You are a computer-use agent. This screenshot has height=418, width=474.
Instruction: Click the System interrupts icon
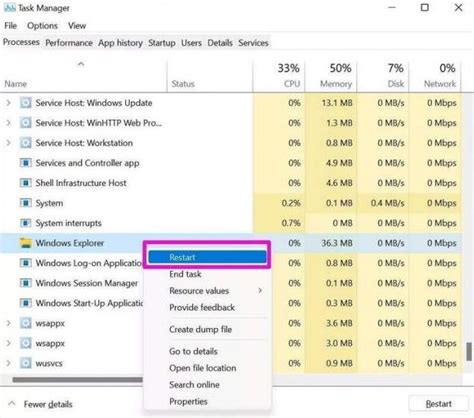(x=26, y=223)
